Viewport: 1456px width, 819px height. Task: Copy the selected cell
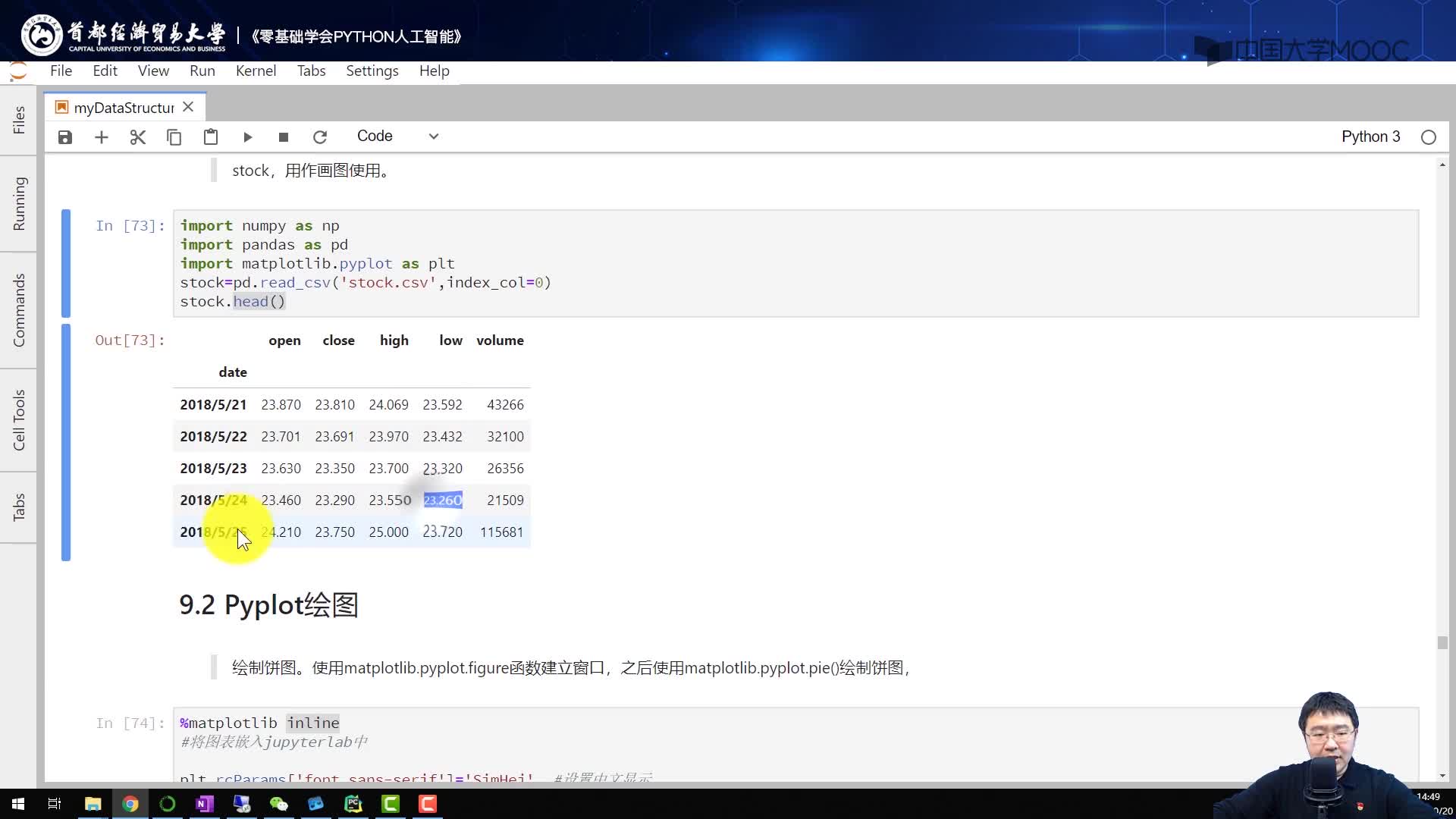[x=174, y=137]
